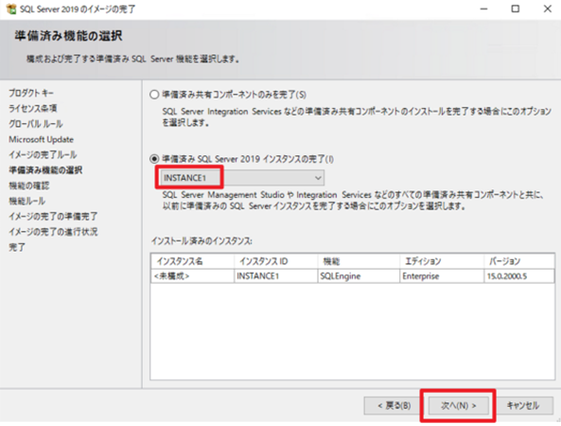Click the 次へ(N) button
The width and height of the screenshot is (561, 426).
[458, 406]
